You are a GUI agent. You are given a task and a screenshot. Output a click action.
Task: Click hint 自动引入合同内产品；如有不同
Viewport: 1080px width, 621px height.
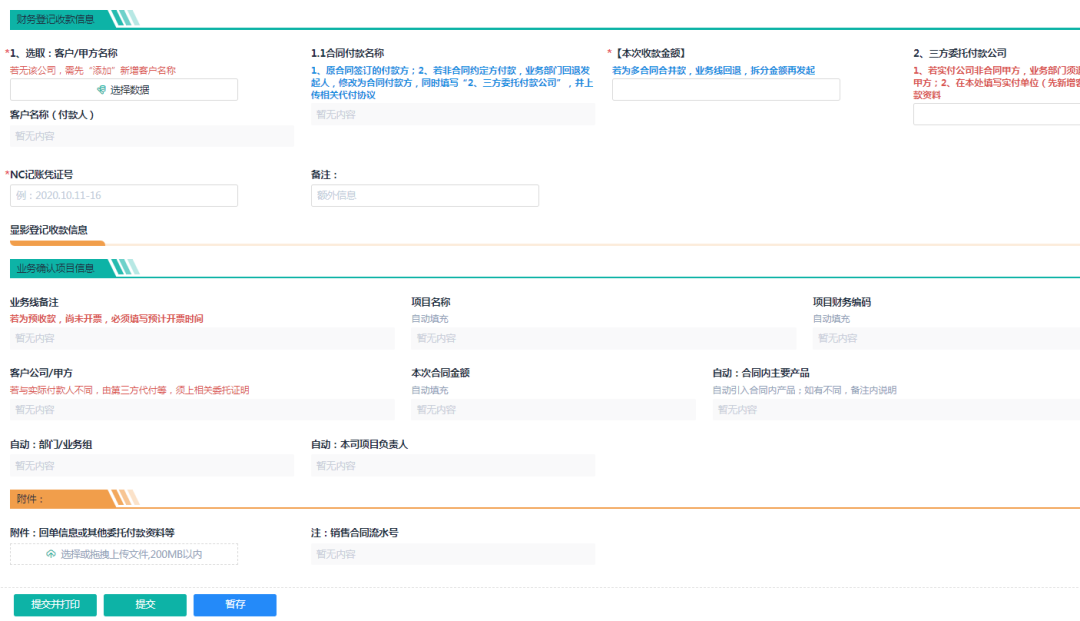click(804, 390)
